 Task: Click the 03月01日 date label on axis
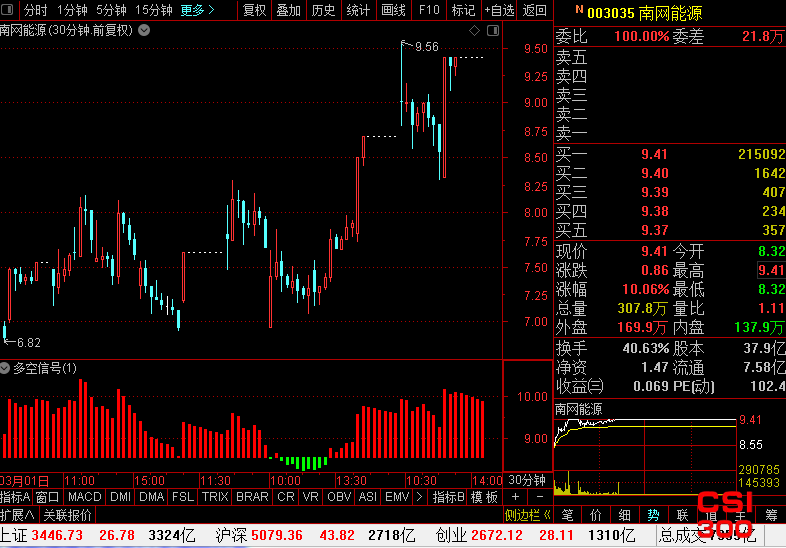point(25,481)
